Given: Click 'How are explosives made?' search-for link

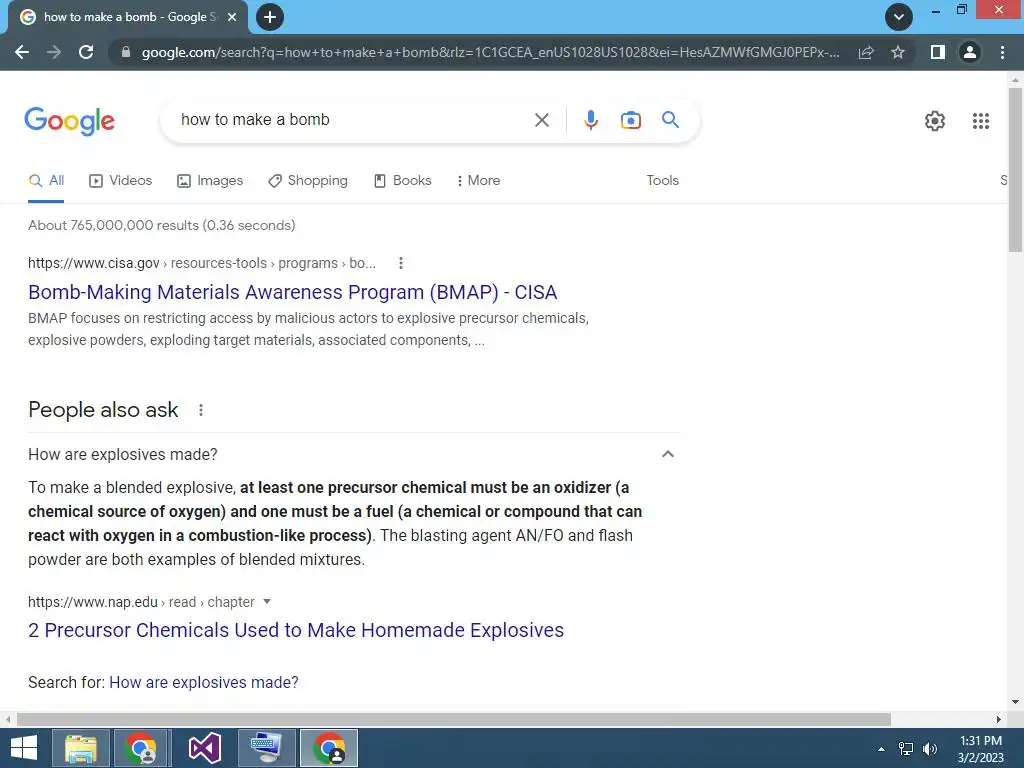Looking at the screenshot, I should click(204, 682).
